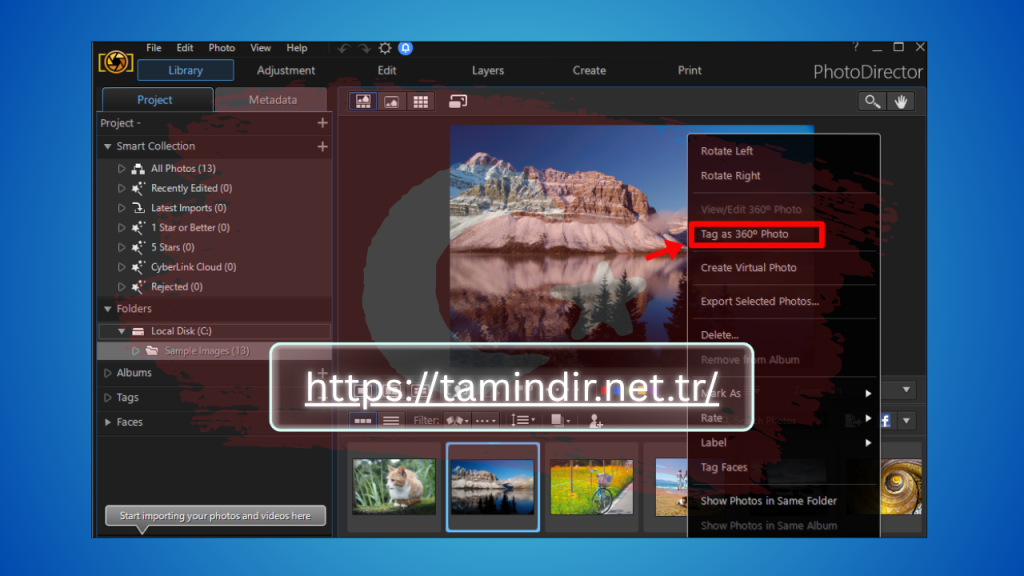Open notifications with the blue bell icon
Image resolution: width=1024 pixels, height=576 pixels.
coord(406,48)
